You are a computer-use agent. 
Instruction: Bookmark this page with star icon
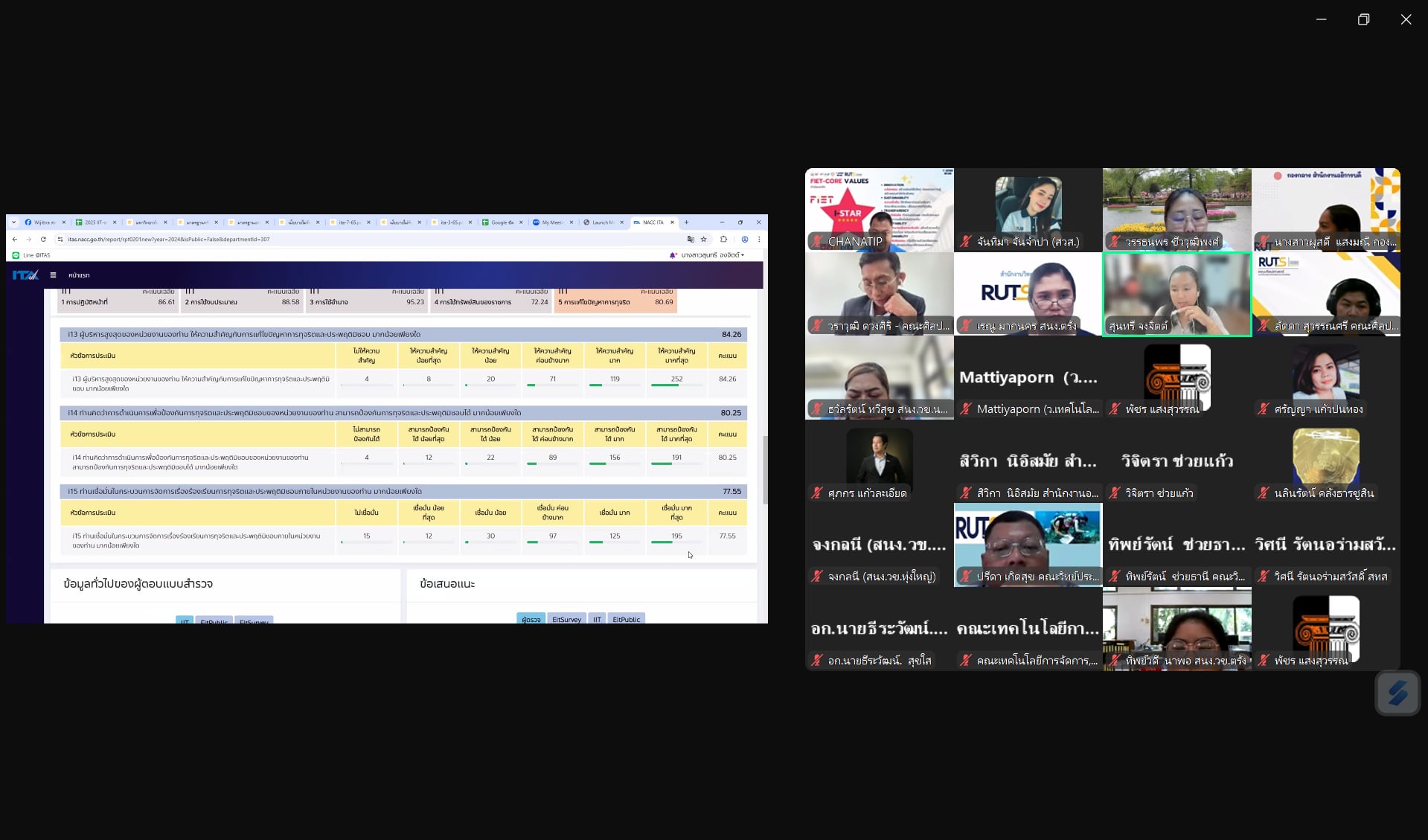click(x=704, y=240)
